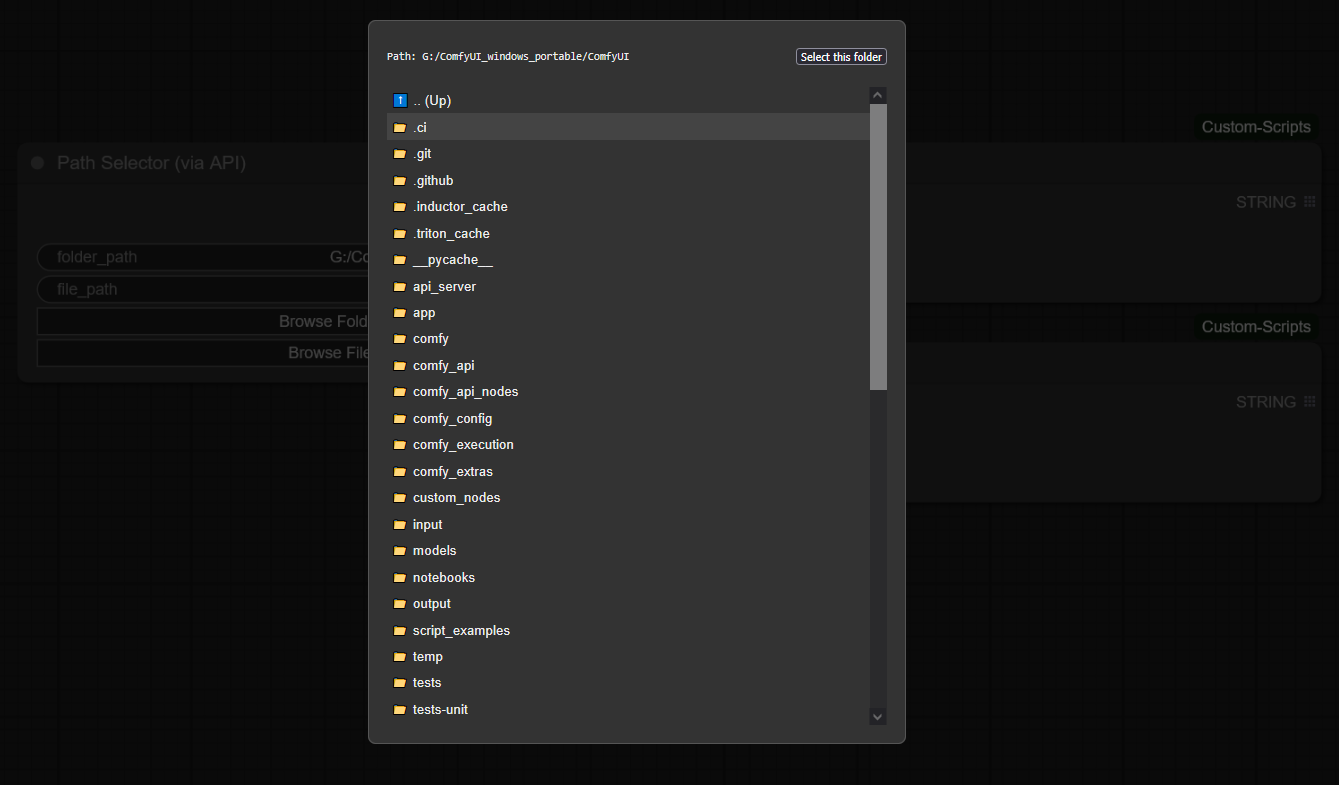Click the folder icon next to comfy
Viewport: 1339px width, 785px height.
tap(400, 339)
